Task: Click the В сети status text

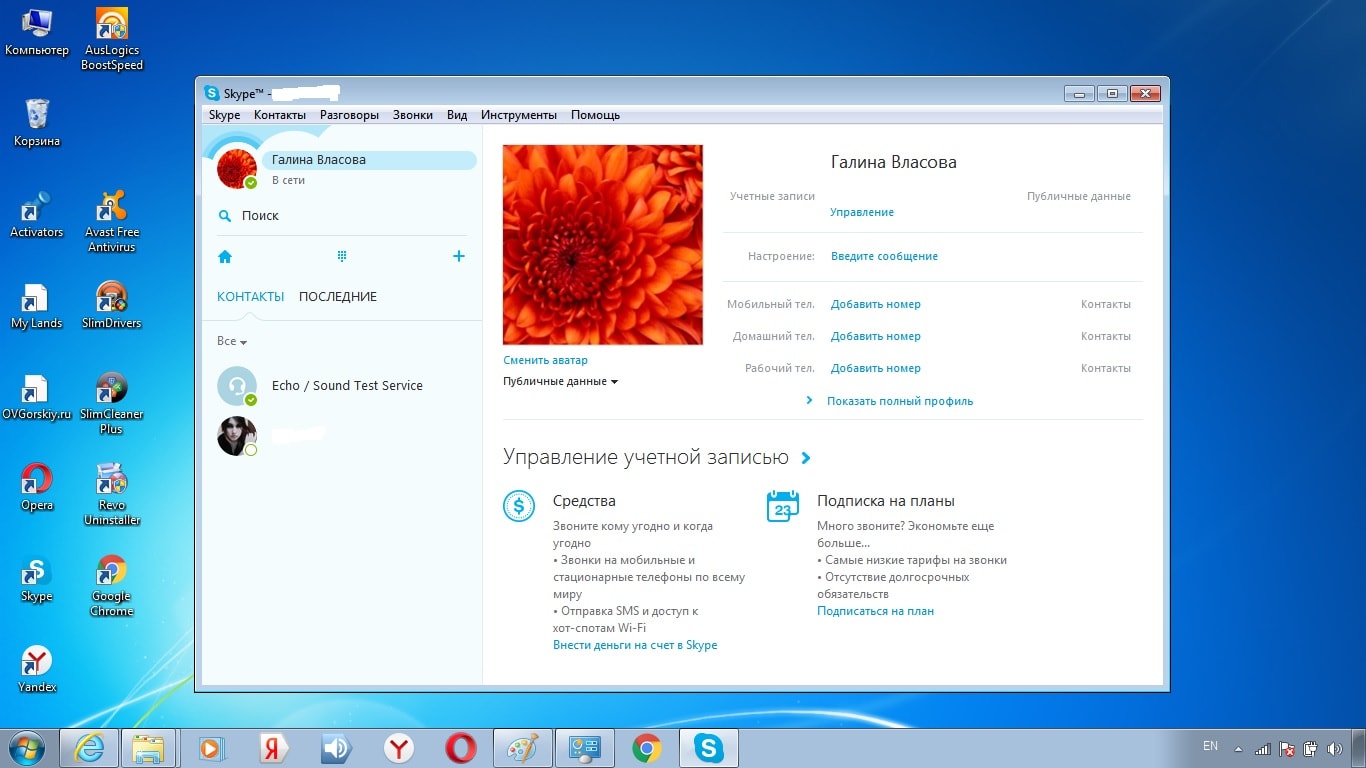Action: coord(289,181)
